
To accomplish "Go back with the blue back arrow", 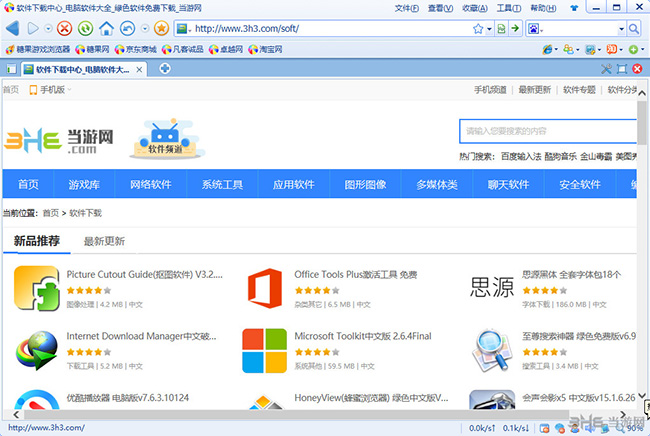I will (12, 28).
